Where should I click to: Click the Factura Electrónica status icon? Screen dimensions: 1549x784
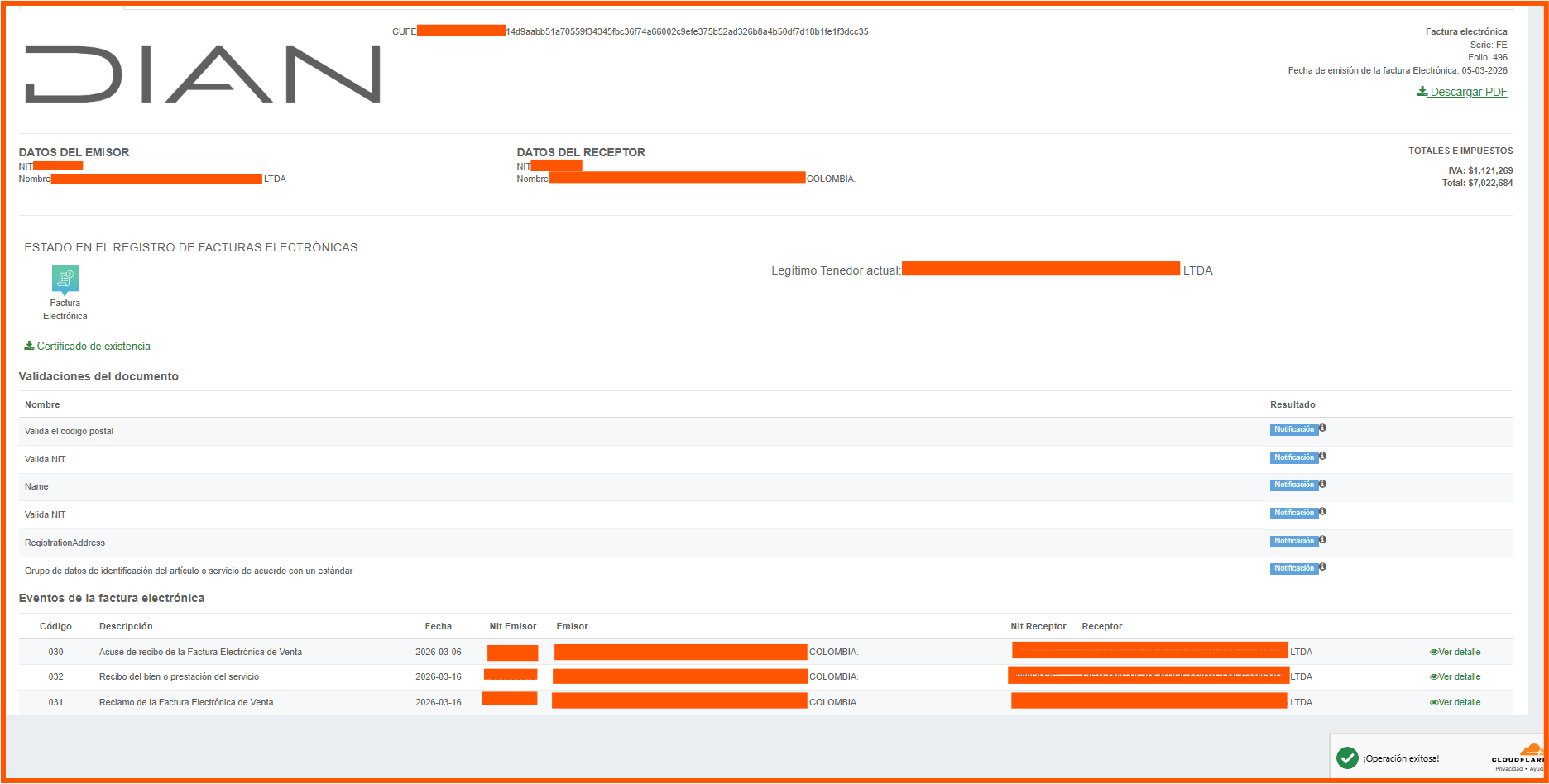(65, 280)
